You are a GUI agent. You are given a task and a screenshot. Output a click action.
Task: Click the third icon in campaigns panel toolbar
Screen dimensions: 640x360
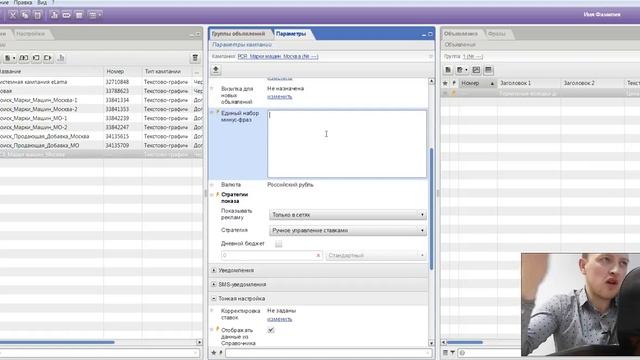click(36, 58)
